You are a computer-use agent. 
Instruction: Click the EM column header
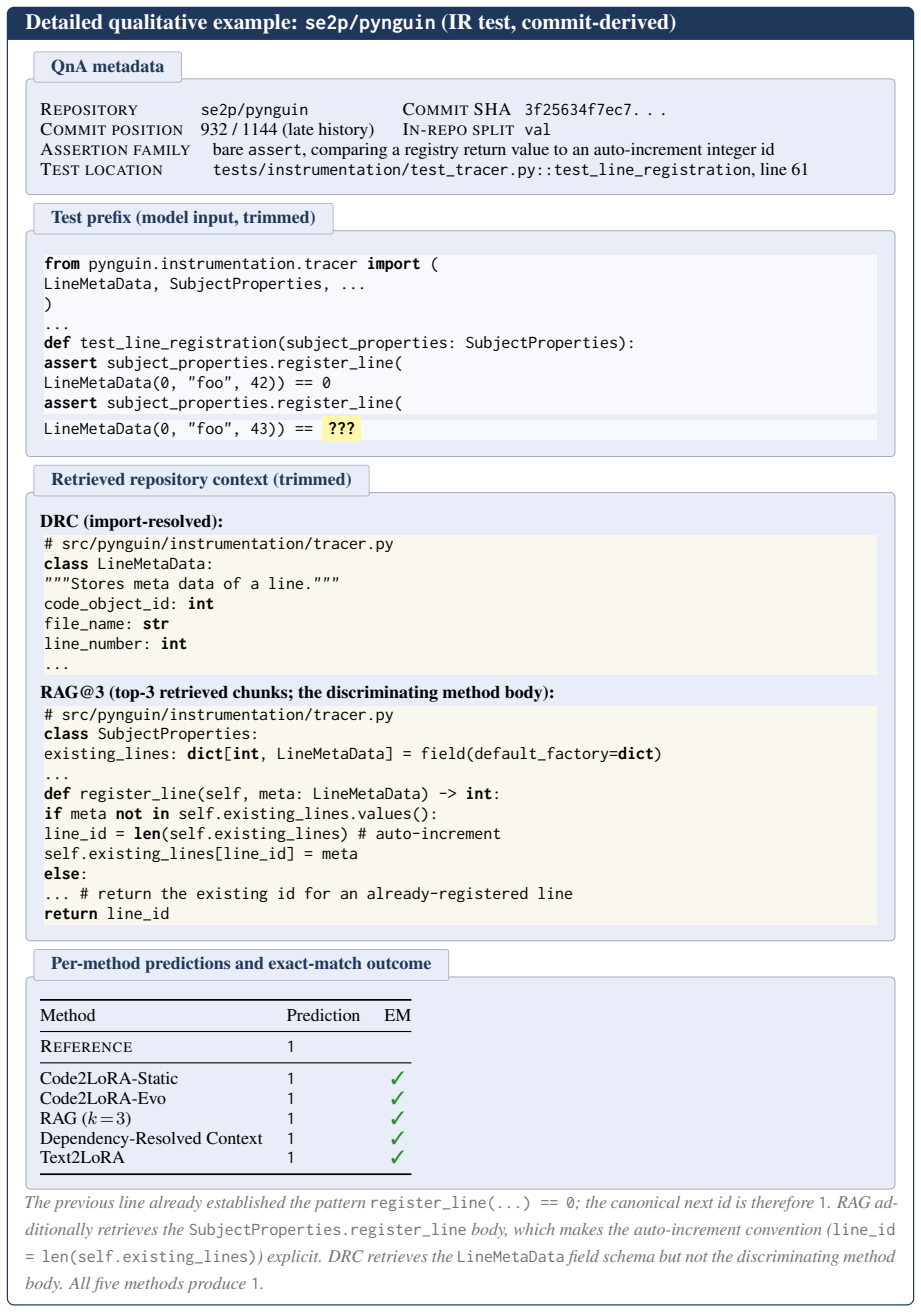[398, 1015]
